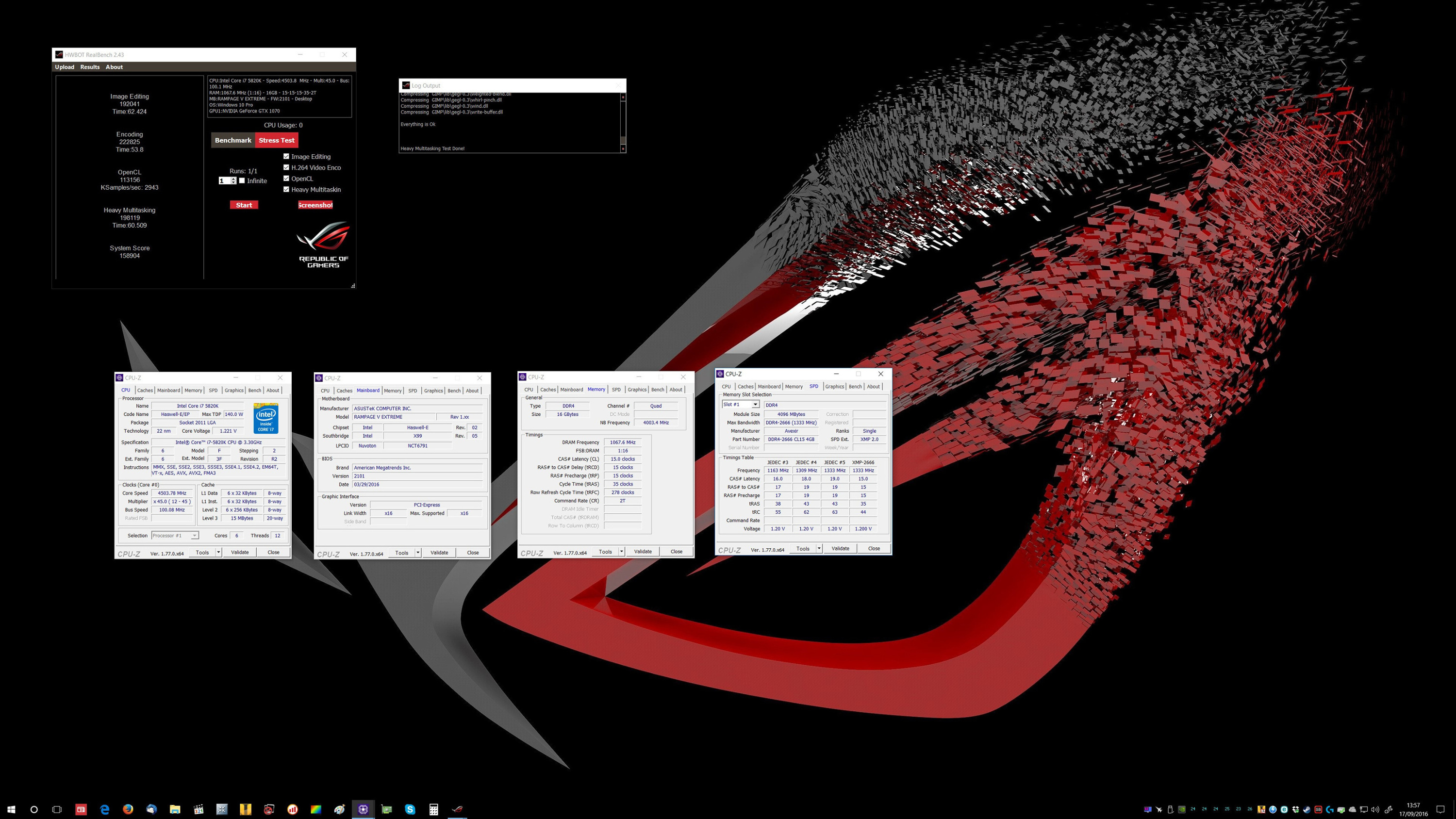Open the Upload menu in RealBench

coord(65,67)
